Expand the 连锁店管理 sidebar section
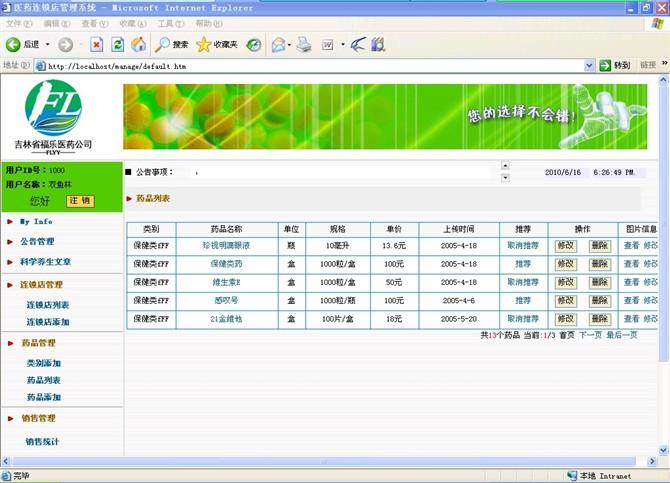This screenshot has width=670, height=483. click(41, 285)
